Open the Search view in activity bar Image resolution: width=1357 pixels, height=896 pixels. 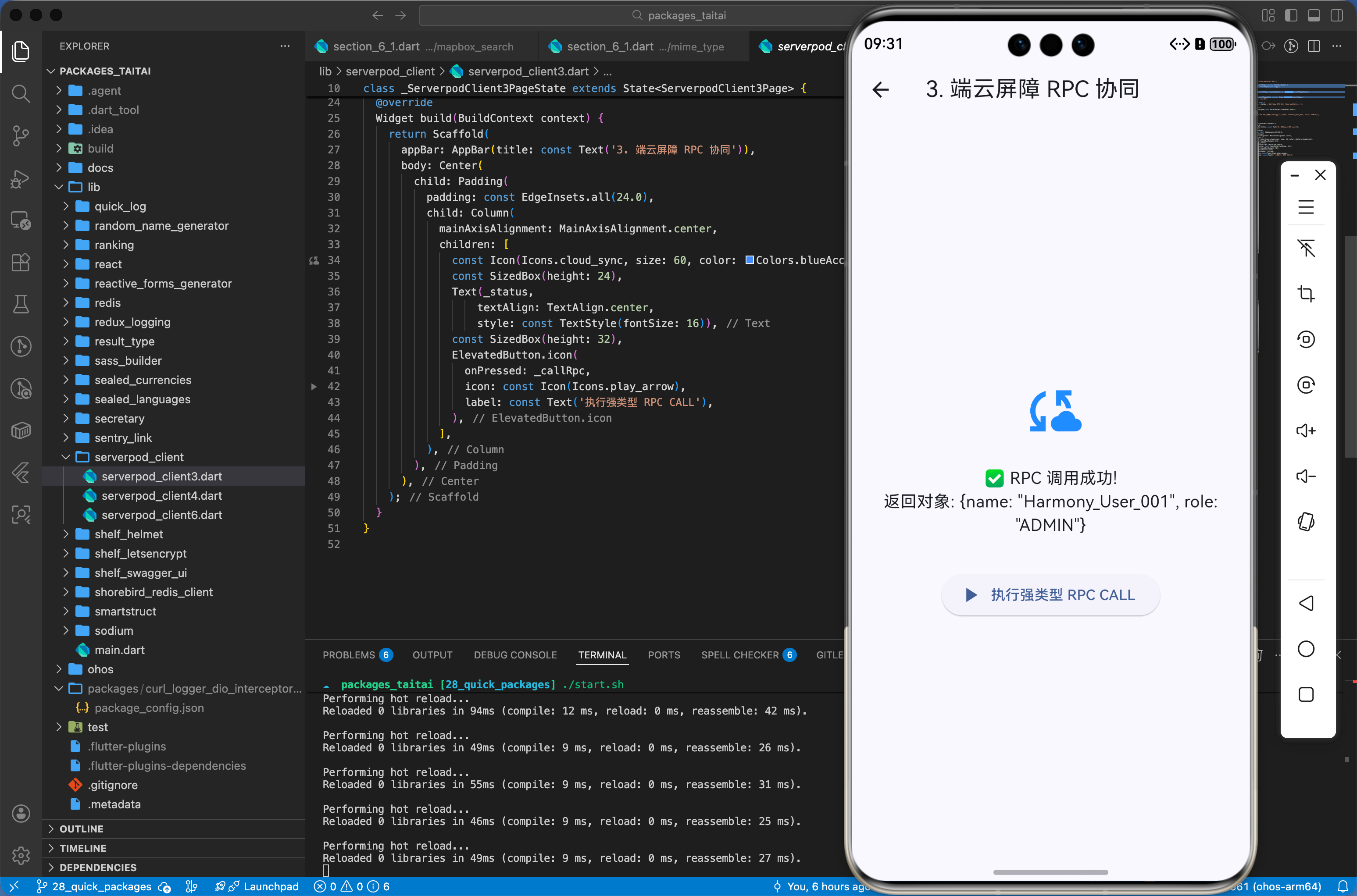tap(21, 93)
